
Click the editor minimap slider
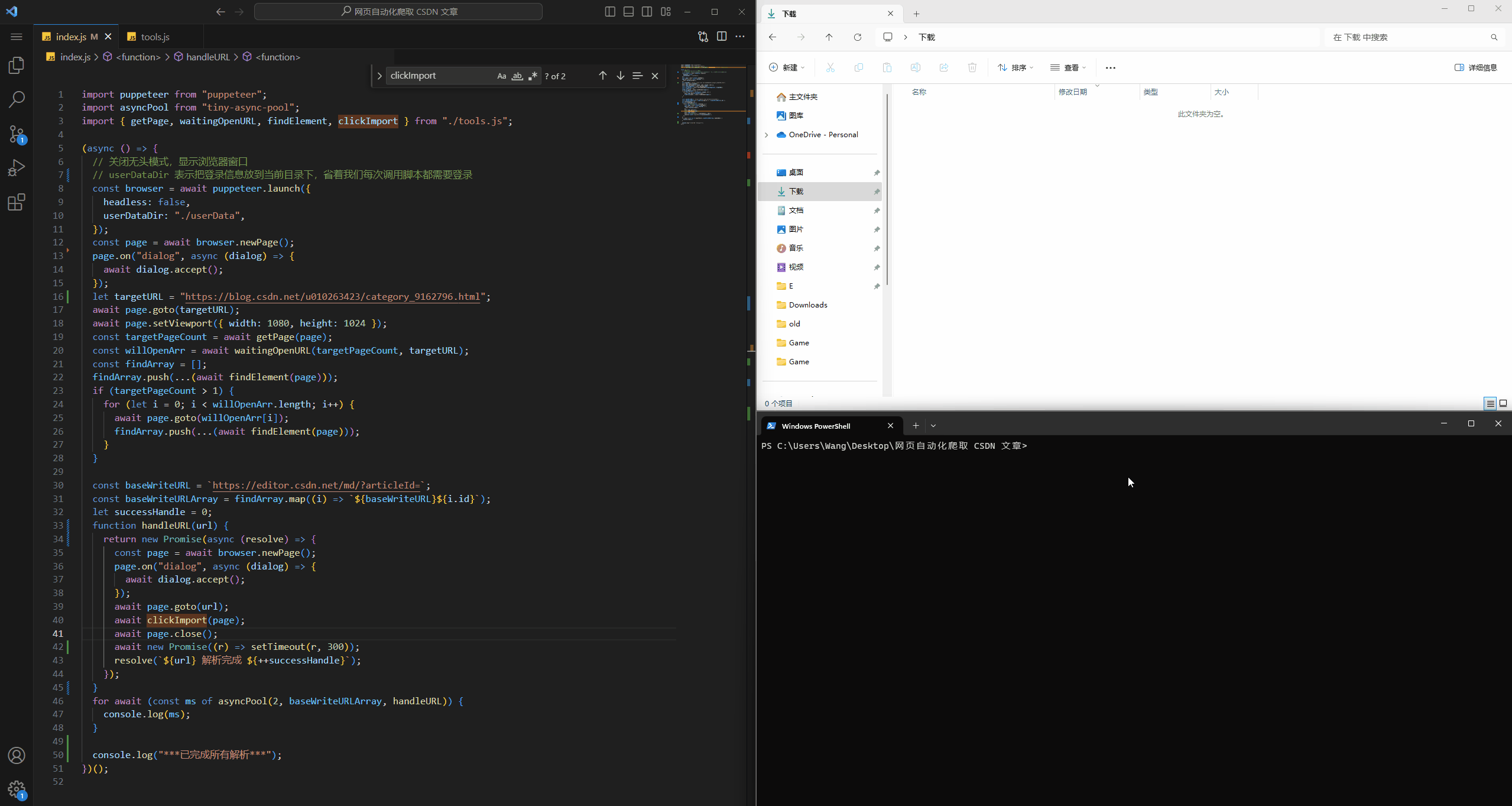tap(711, 95)
